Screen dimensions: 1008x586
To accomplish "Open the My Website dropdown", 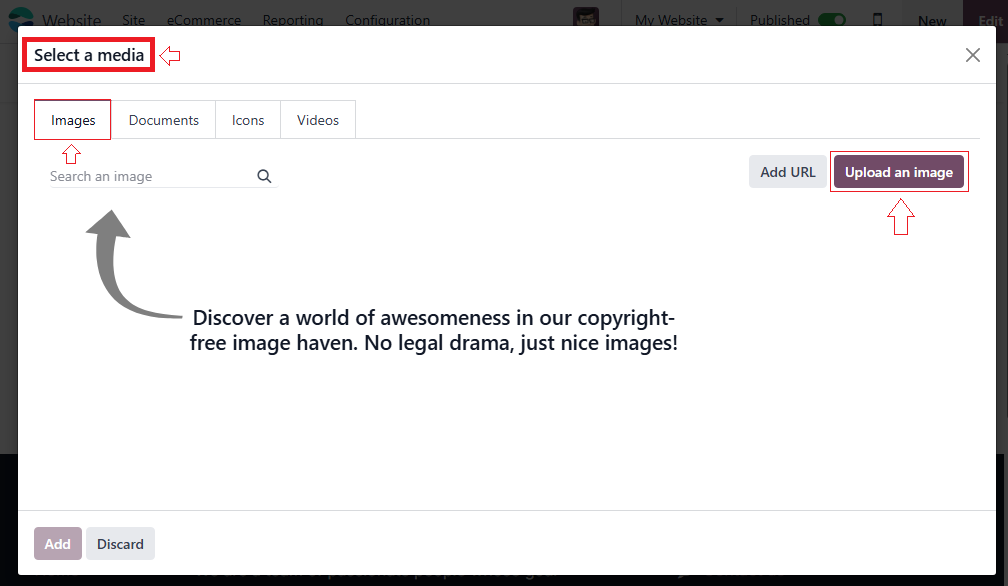I will pyautogui.click(x=679, y=19).
